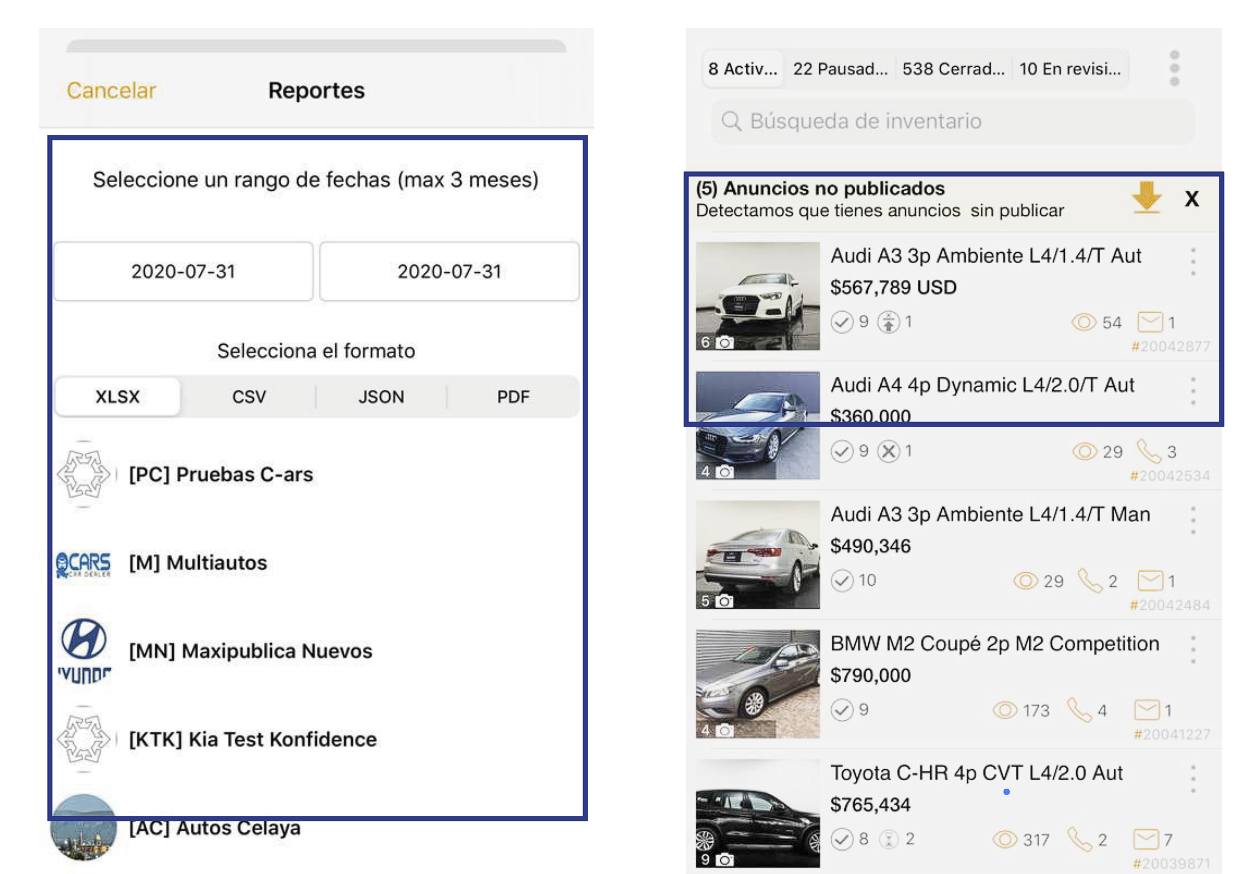Tap listing ID #20042877

[x=1170, y=346]
